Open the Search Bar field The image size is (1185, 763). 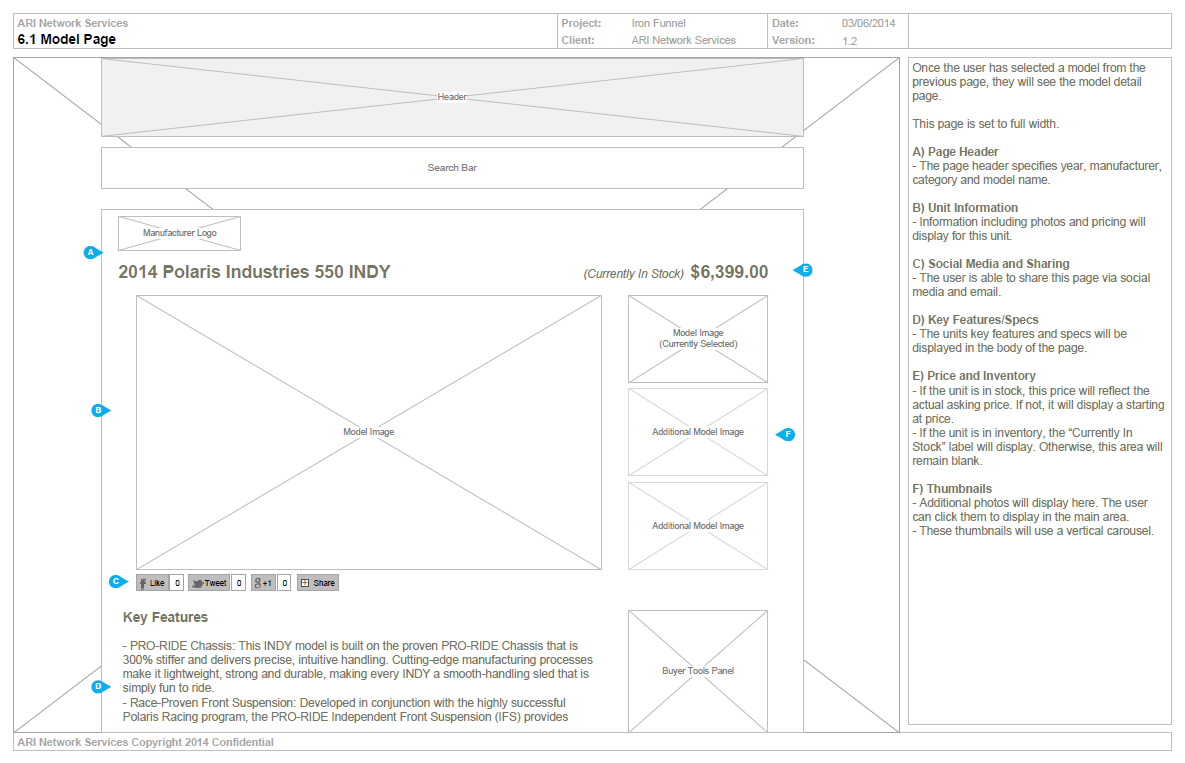pyautogui.click(x=452, y=168)
